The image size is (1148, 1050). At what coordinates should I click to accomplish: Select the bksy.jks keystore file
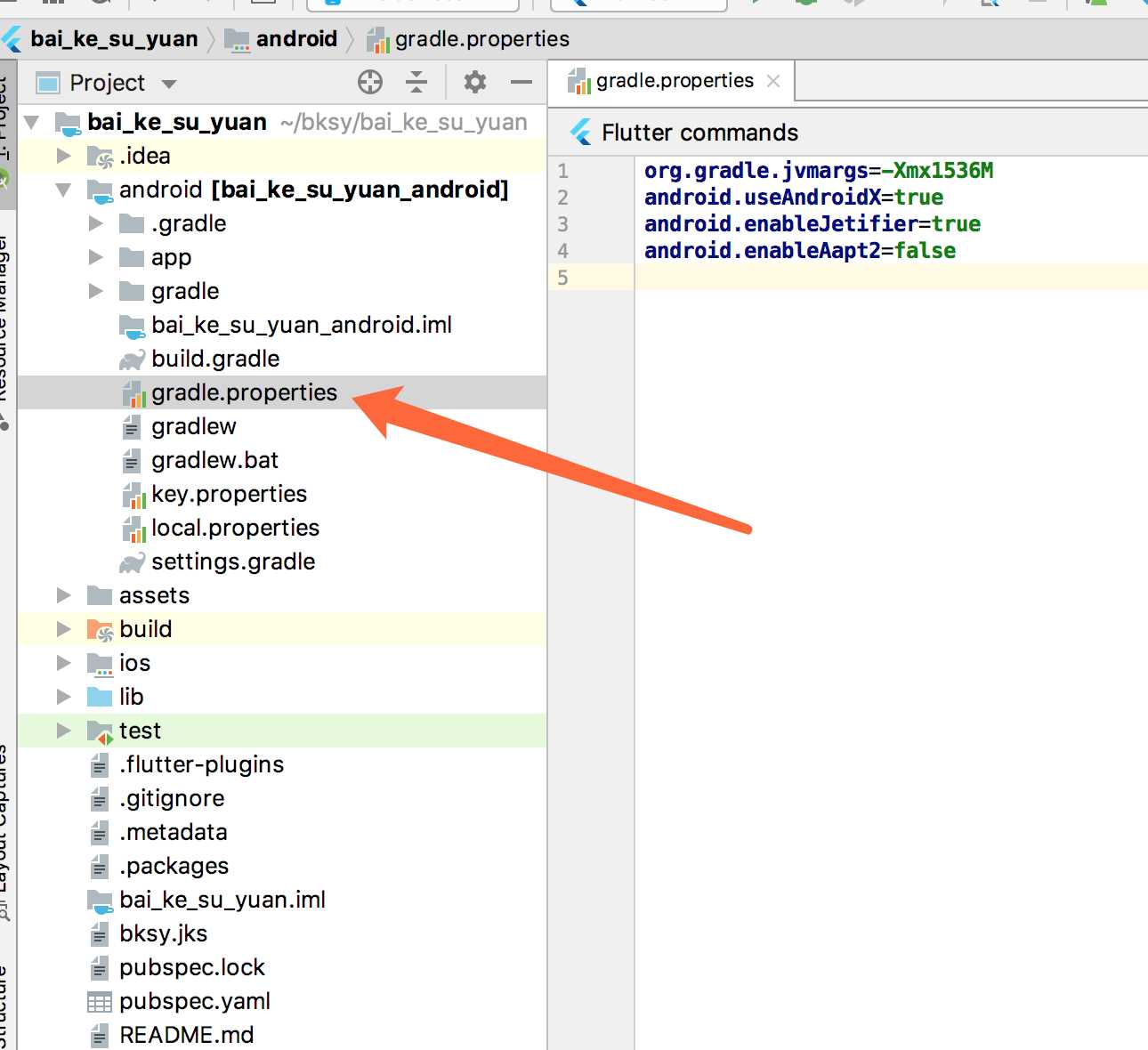click(163, 933)
